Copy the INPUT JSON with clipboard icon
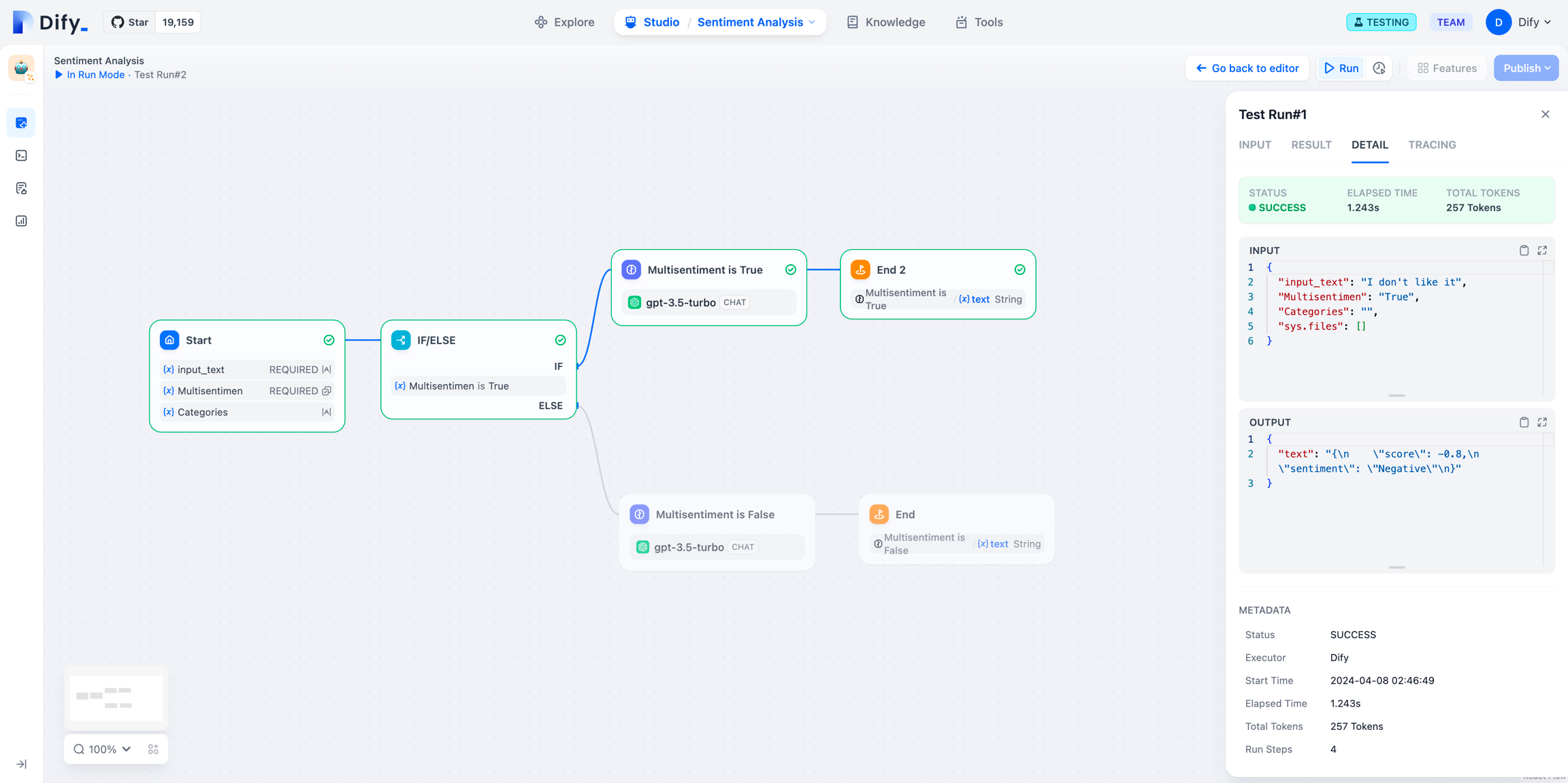The image size is (1568, 783). click(1524, 251)
